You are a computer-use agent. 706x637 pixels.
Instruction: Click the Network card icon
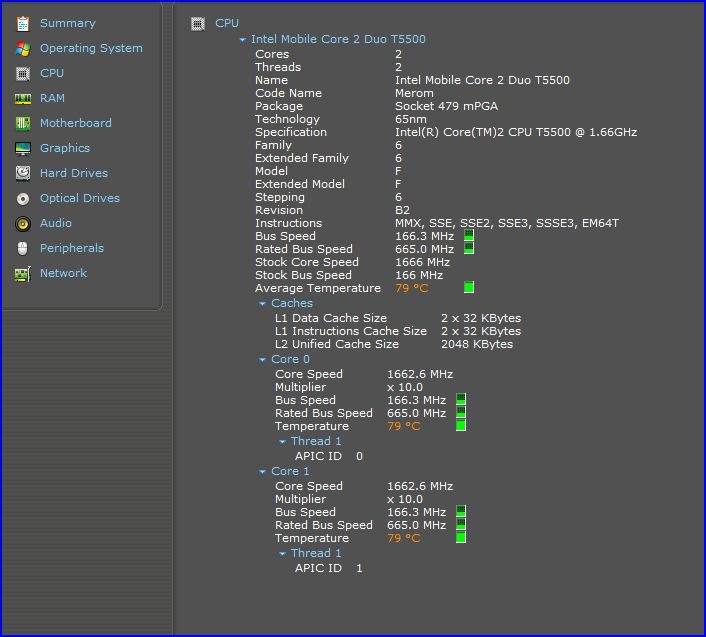[x=23, y=274]
